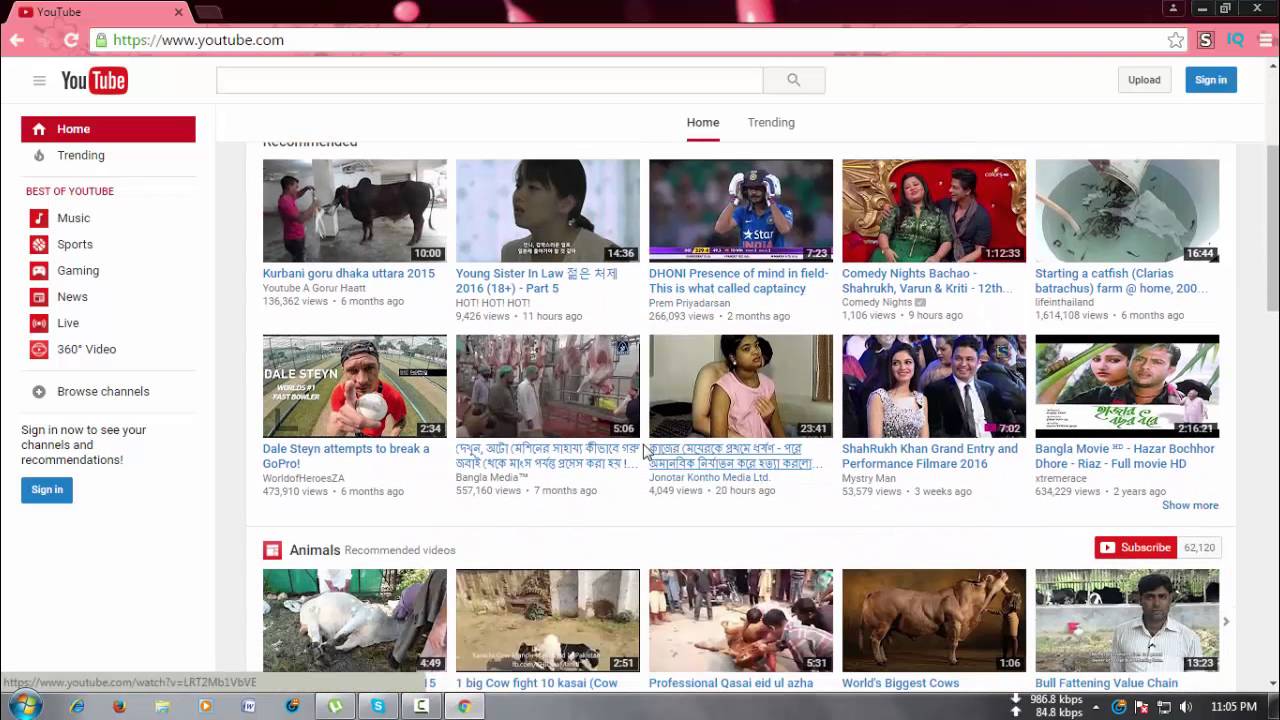Open Comedy Nights Bachao video title
Viewport: 1280px width, 720px height.
pyautogui.click(x=927, y=280)
